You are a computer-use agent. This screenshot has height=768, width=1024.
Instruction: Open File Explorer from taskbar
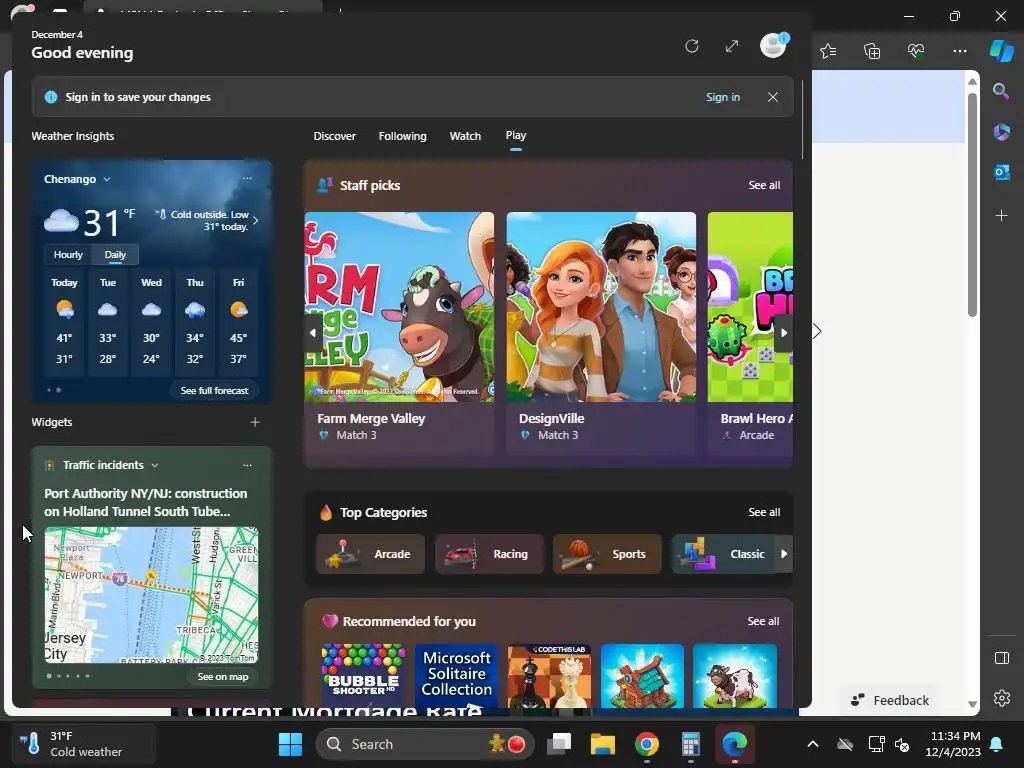(x=603, y=744)
